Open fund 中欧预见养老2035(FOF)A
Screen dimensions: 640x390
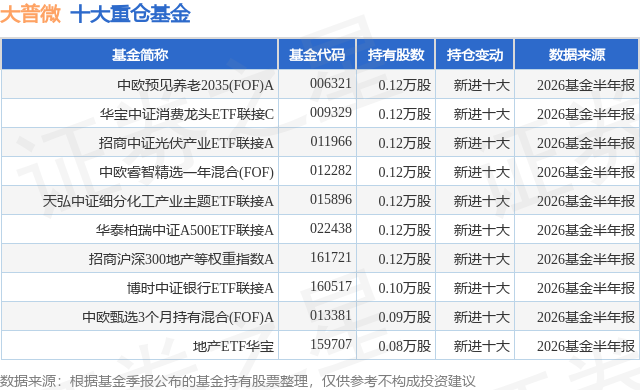(x=195, y=85)
